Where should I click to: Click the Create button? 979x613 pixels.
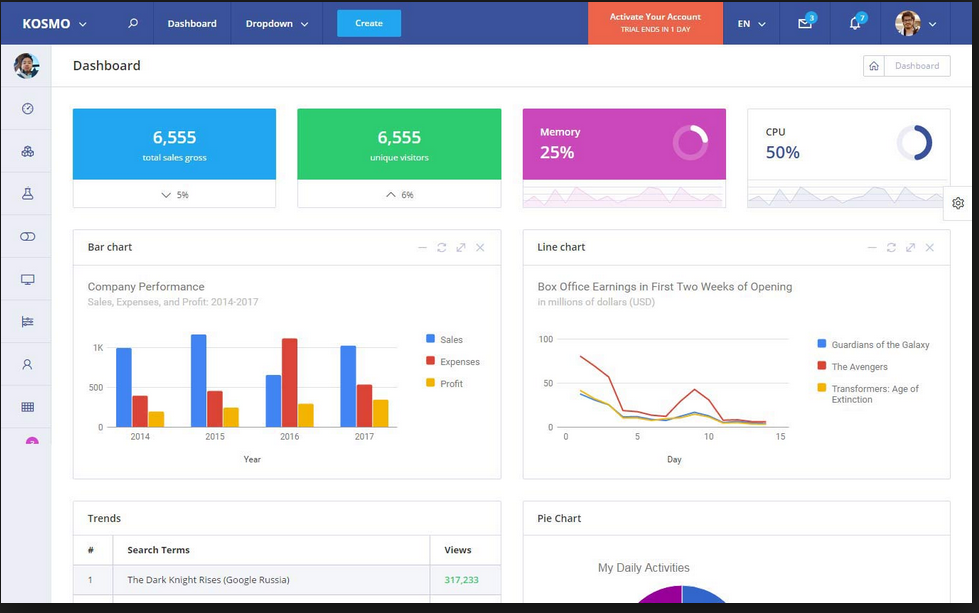click(369, 23)
